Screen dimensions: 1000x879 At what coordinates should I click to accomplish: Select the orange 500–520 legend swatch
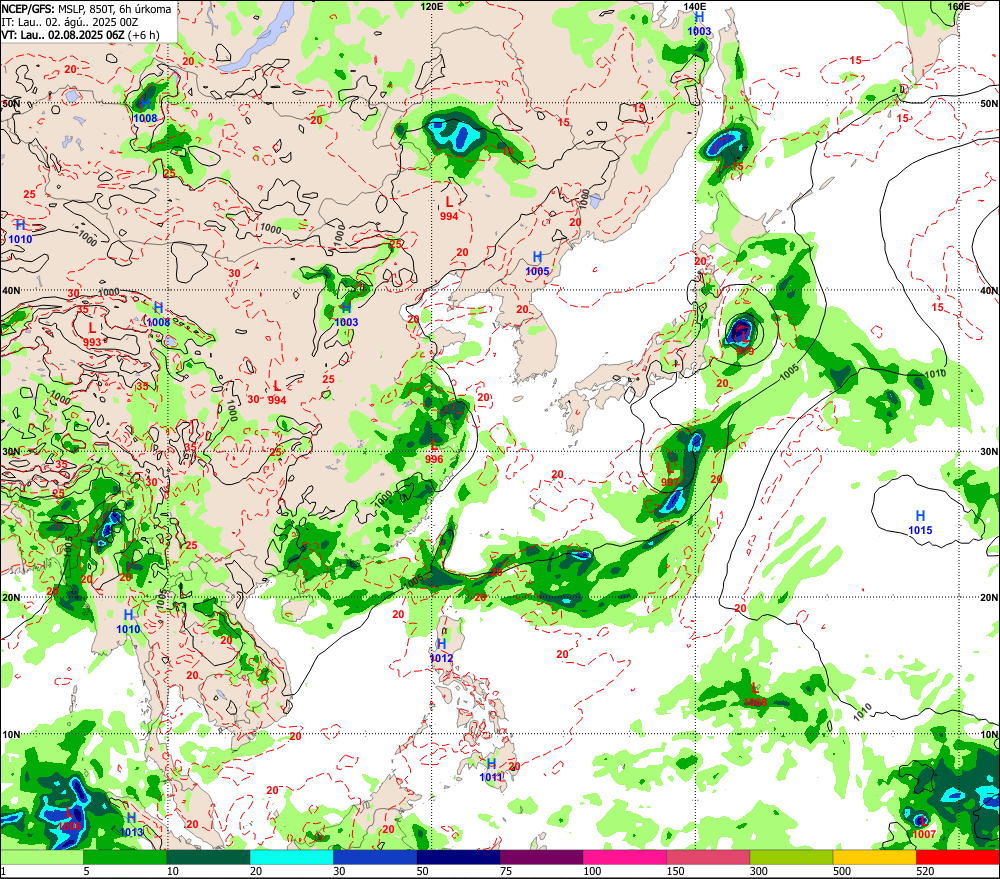click(x=874, y=857)
